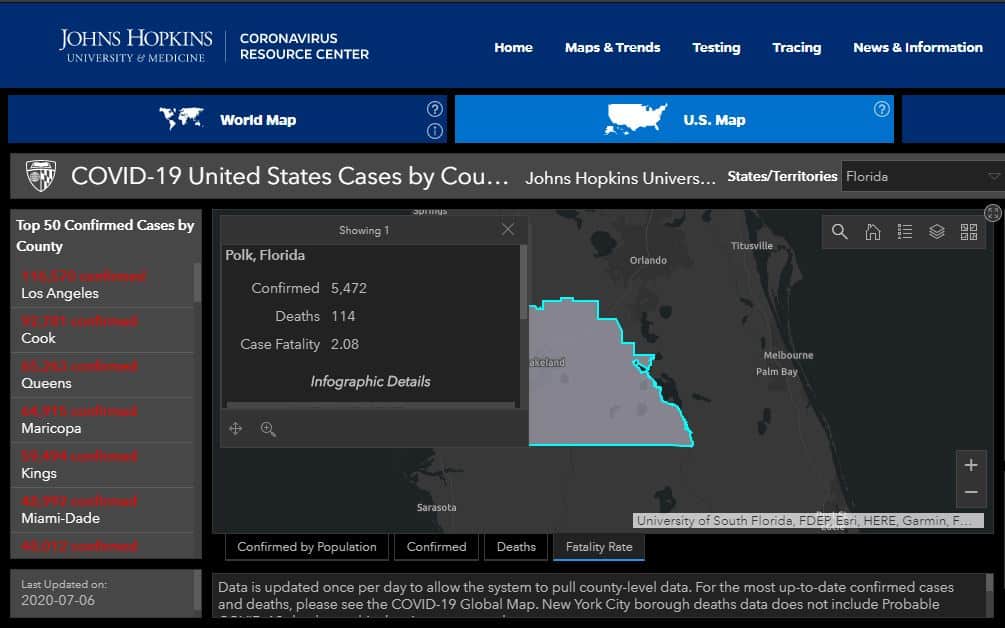The image size is (1005, 628).
Task: Click the Top 50 Confirmed Cases heading
Action: pyautogui.click(x=105, y=235)
